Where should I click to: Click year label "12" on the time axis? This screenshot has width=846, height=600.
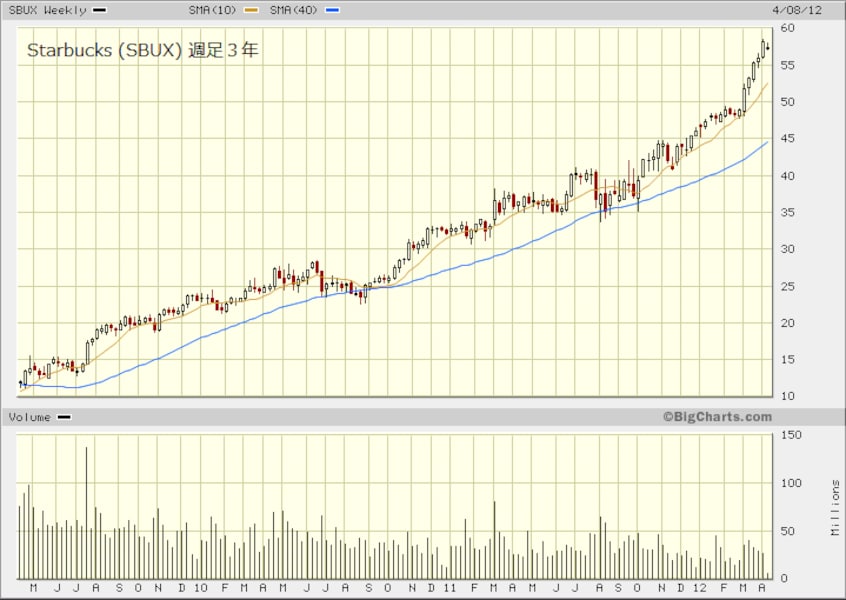[x=700, y=588]
